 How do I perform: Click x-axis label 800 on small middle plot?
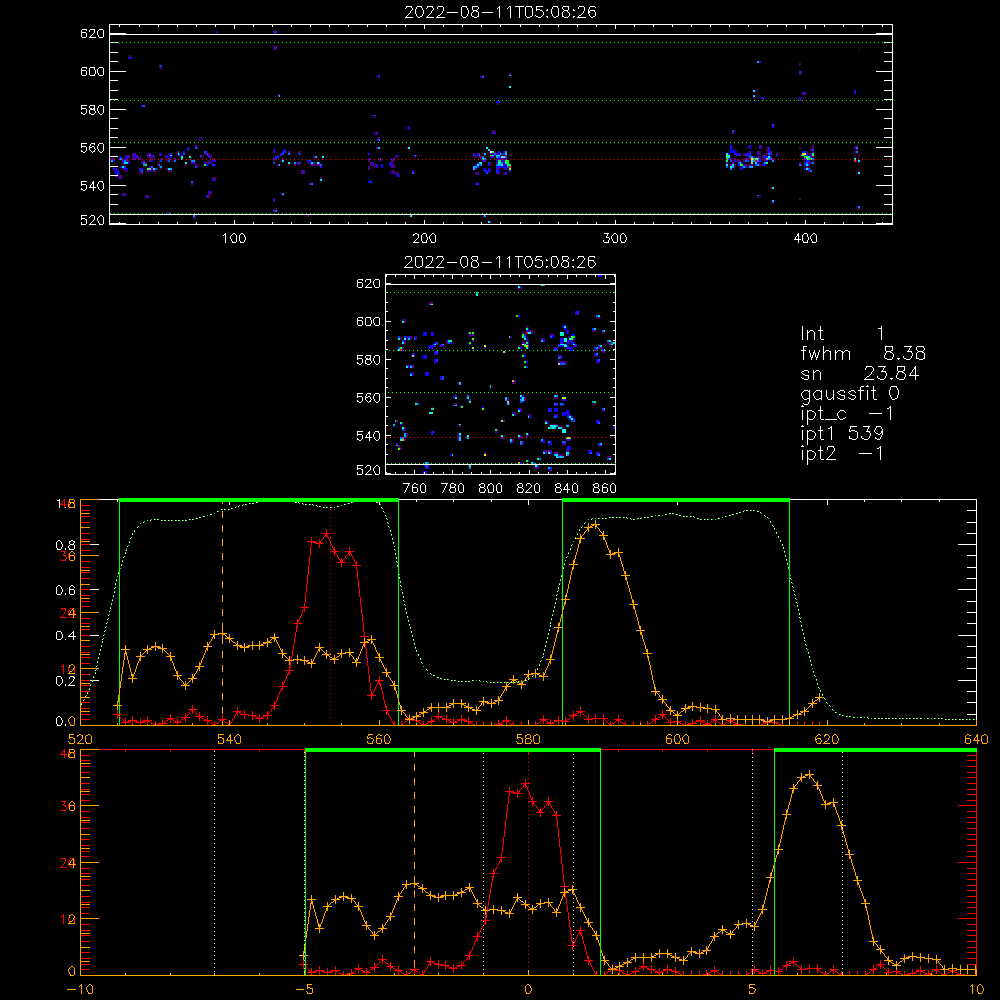(490, 488)
